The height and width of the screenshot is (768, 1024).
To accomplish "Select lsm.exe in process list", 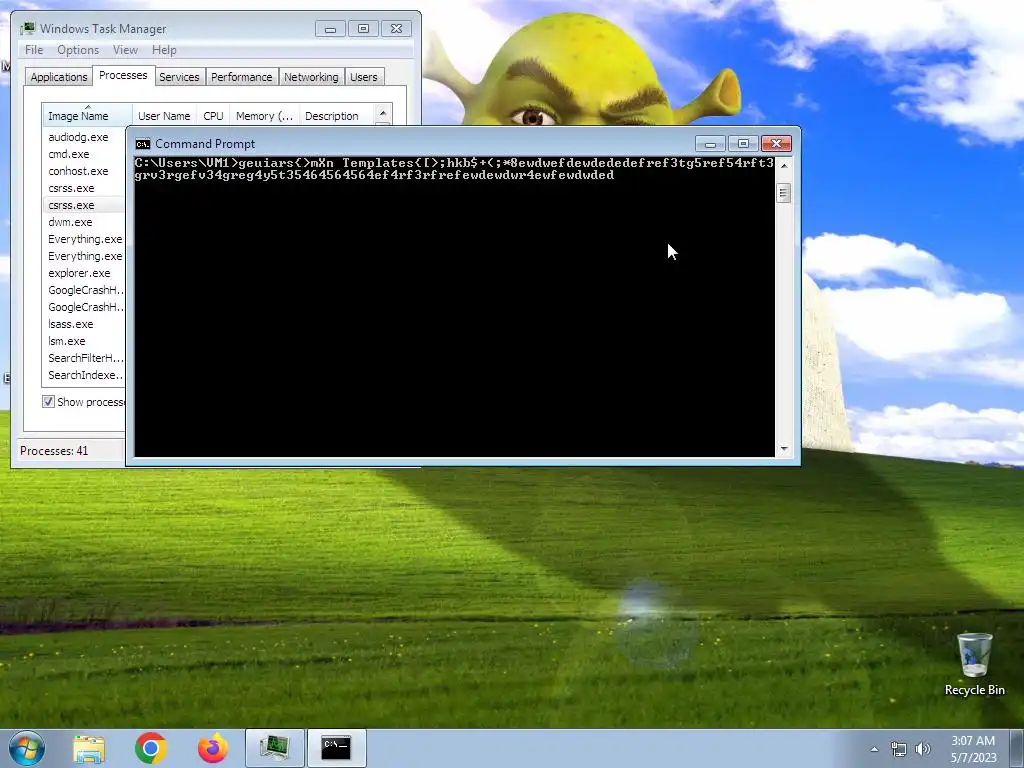I will click(67, 341).
